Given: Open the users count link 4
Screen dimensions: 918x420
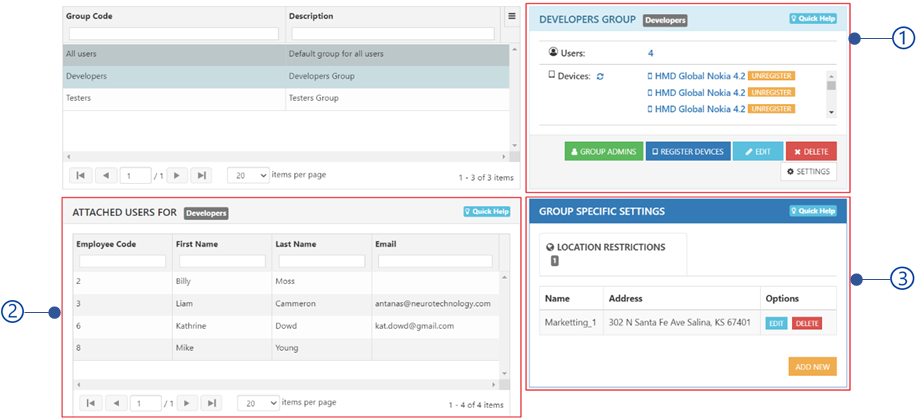Looking at the screenshot, I should 650,53.
